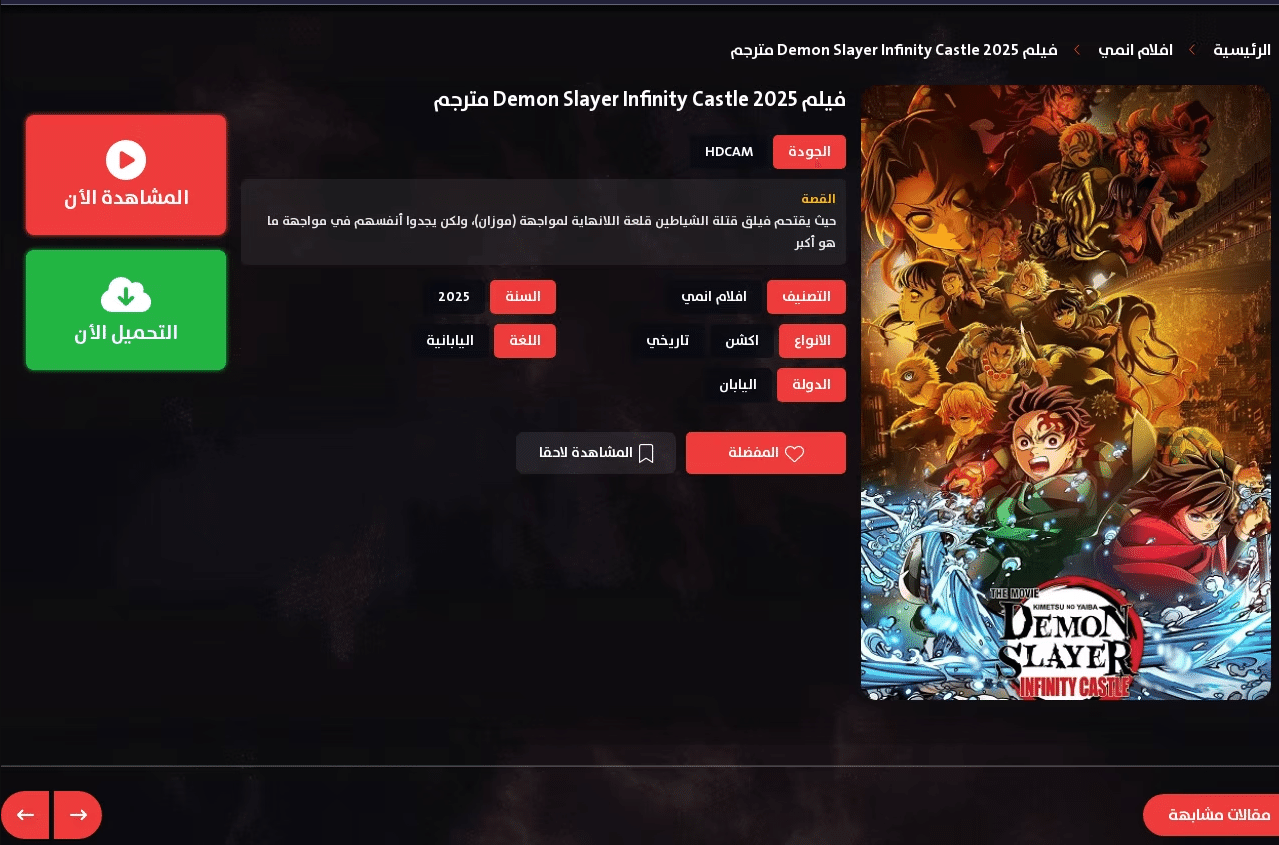Toggle المشاهدة لاحقا watch later button
The width and height of the screenshot is (1279, 845).
coord(596,453)
